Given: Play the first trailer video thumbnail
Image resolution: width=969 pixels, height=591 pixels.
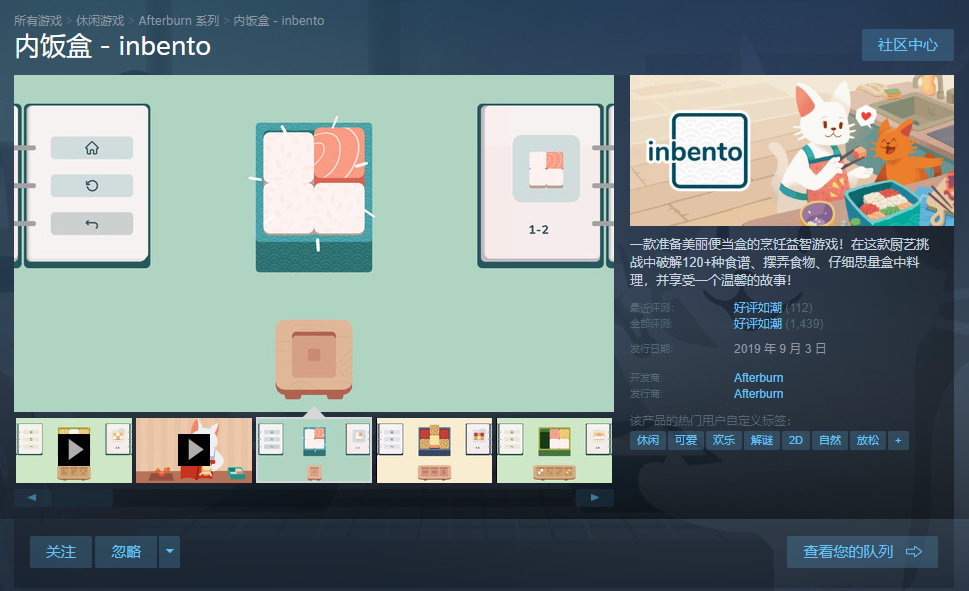Looking at the screenshot, I should click(74, 450).
